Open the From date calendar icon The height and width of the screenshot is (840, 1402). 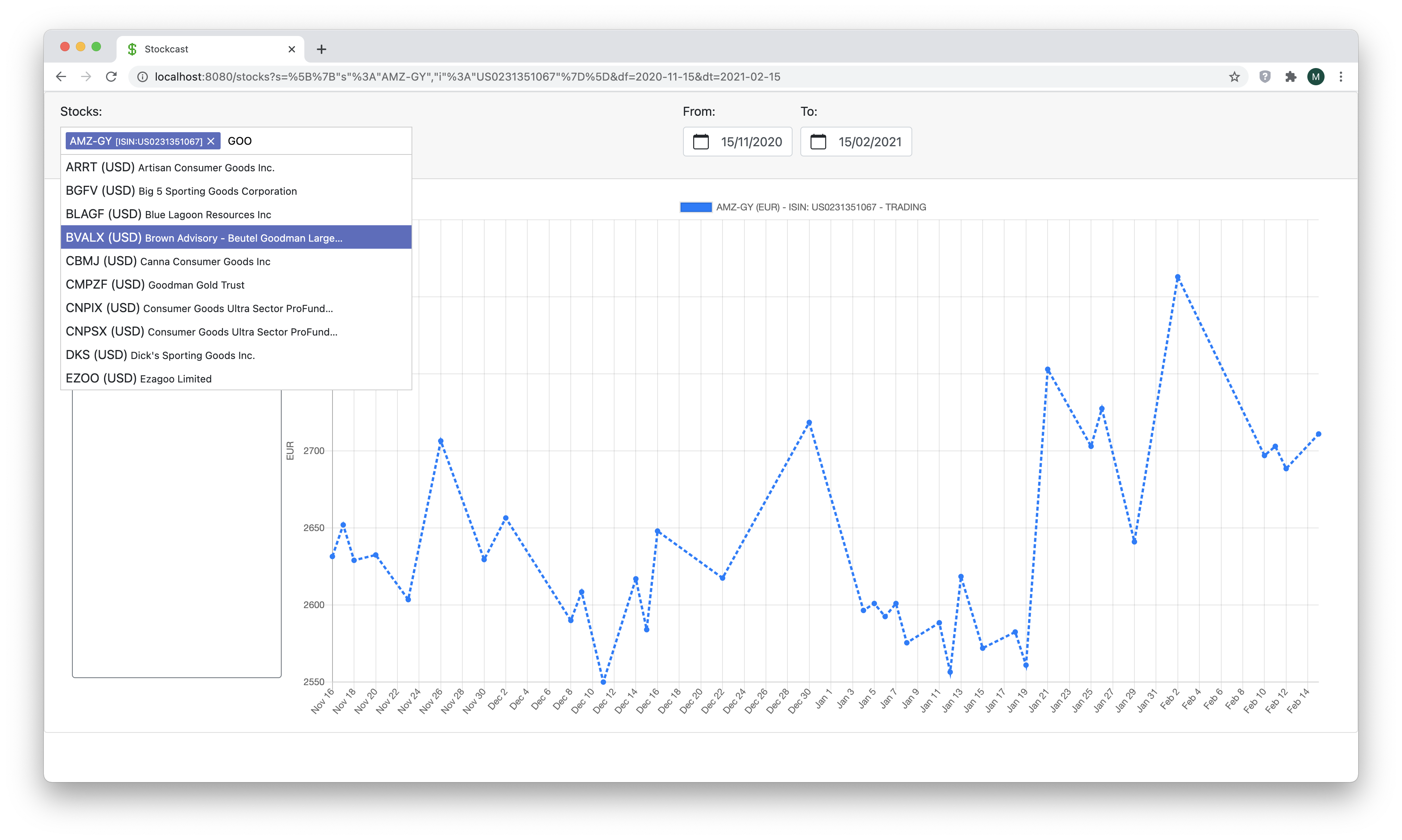coord(701,142)
